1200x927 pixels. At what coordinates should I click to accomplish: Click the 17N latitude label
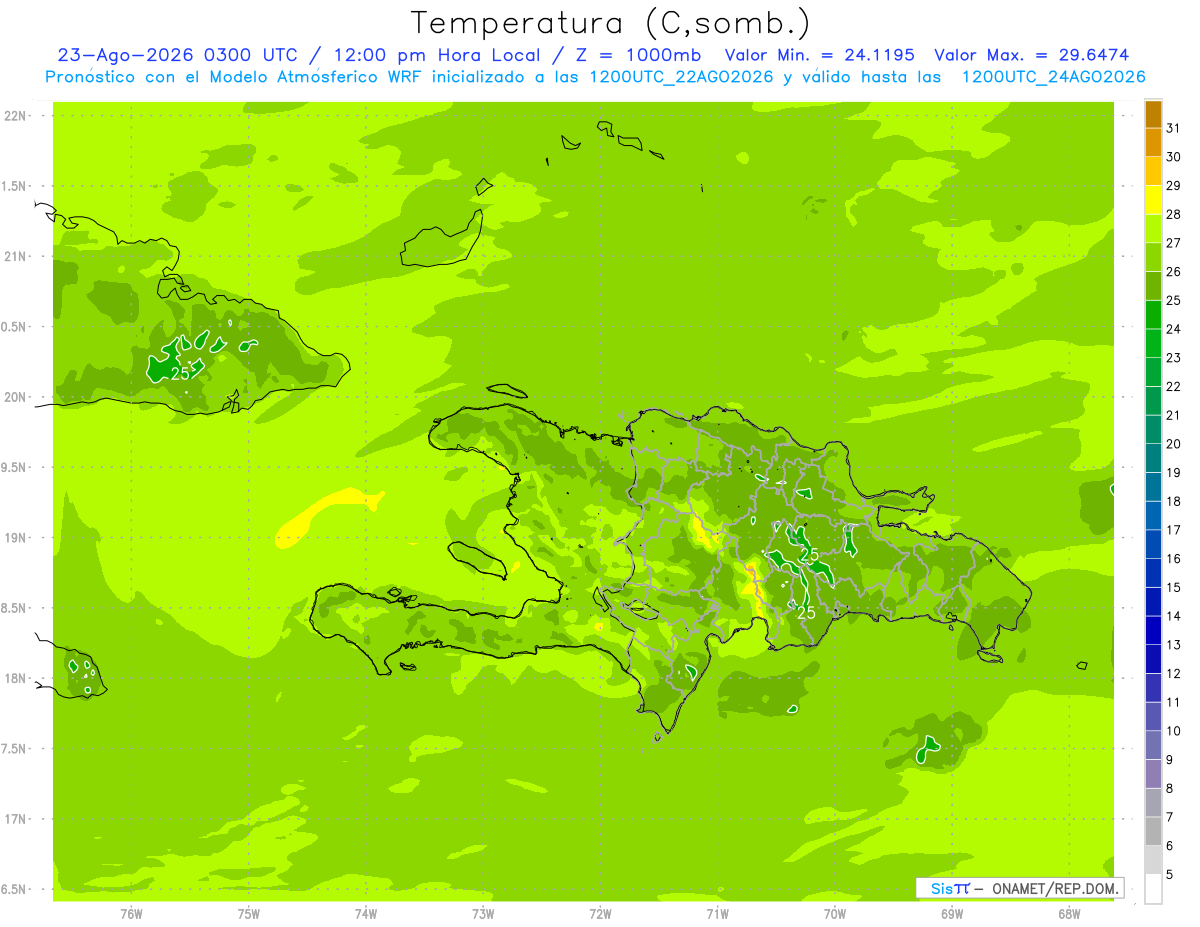[x=17, y=819]
